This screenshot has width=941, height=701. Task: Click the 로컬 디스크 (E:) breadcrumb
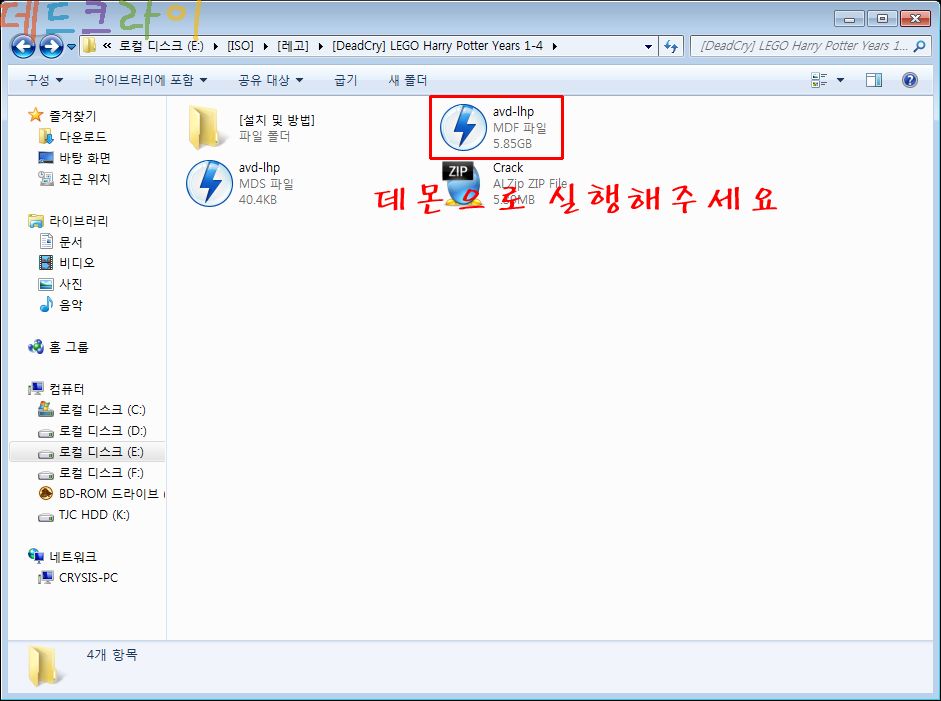pyautogui.click(x=161, y=46)
